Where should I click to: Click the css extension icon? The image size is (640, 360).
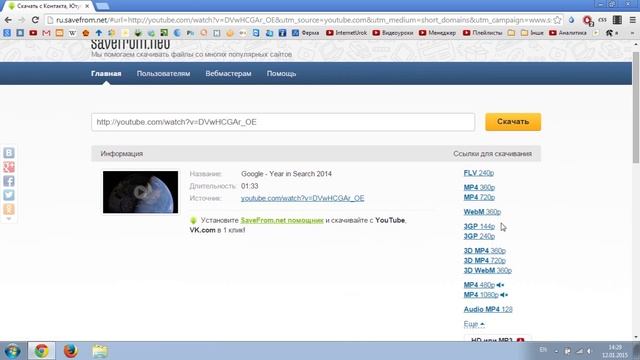(602, 20)
